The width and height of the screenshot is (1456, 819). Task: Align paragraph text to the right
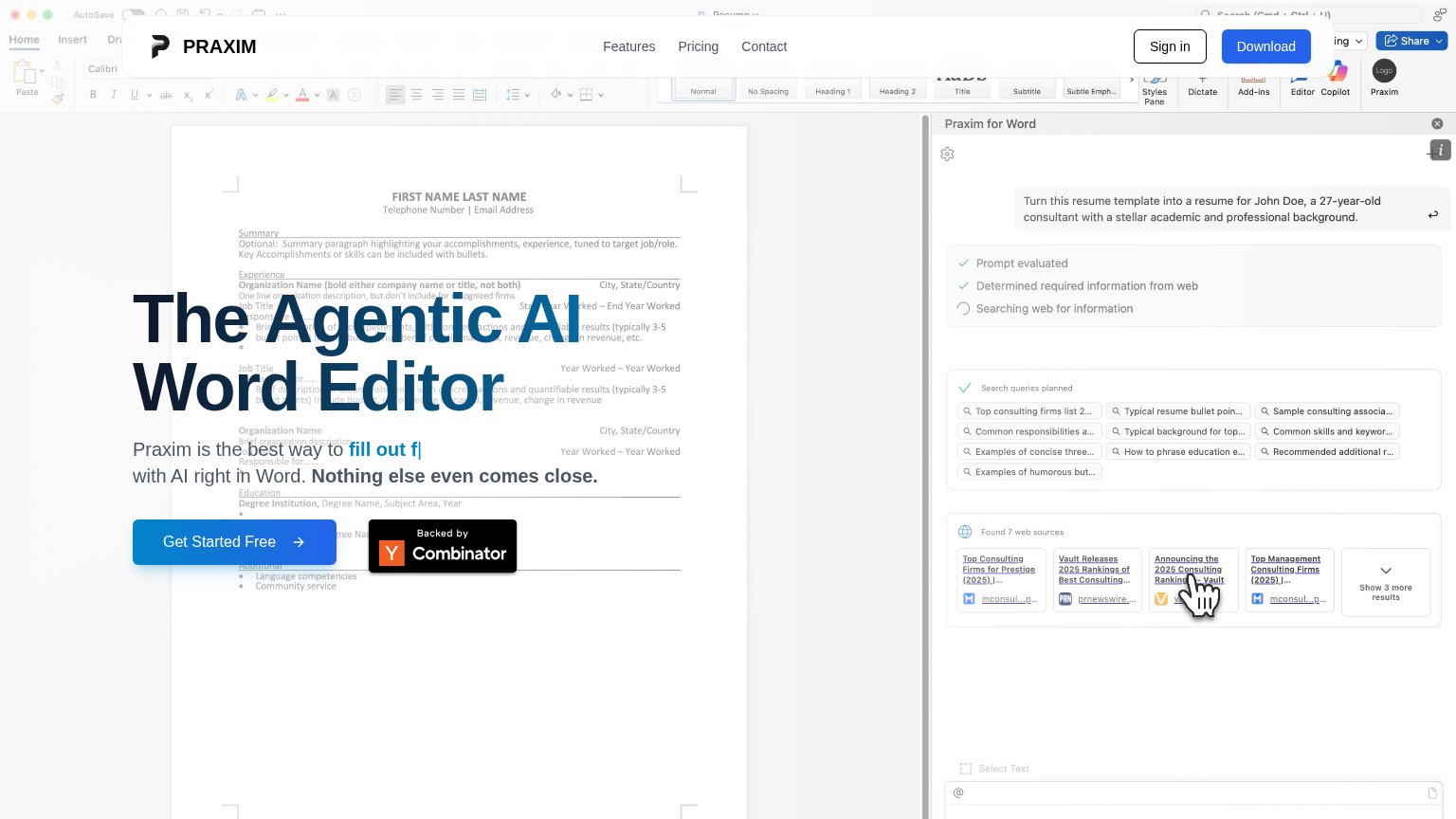point(437,95)
